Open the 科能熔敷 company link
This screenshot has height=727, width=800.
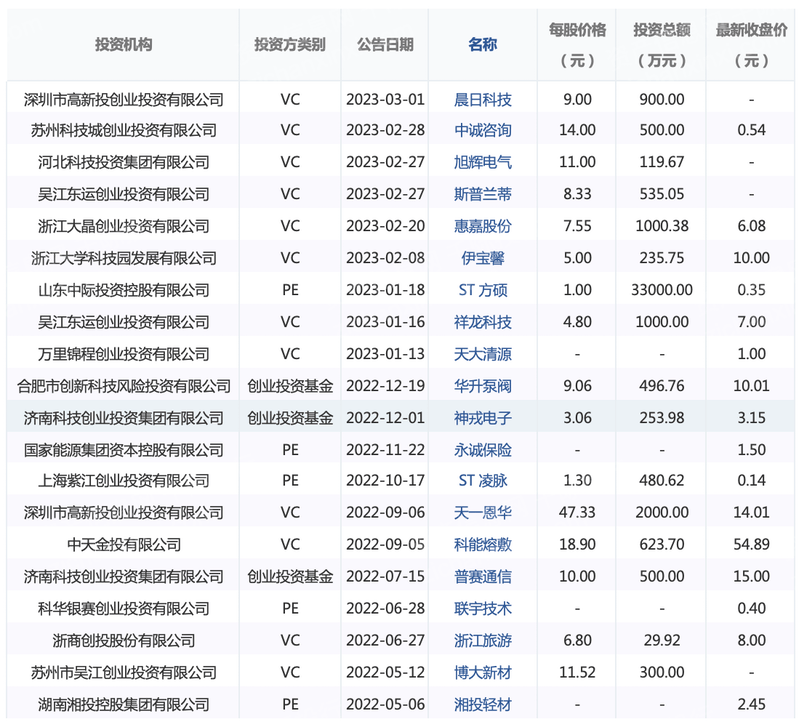coord(483,544)
